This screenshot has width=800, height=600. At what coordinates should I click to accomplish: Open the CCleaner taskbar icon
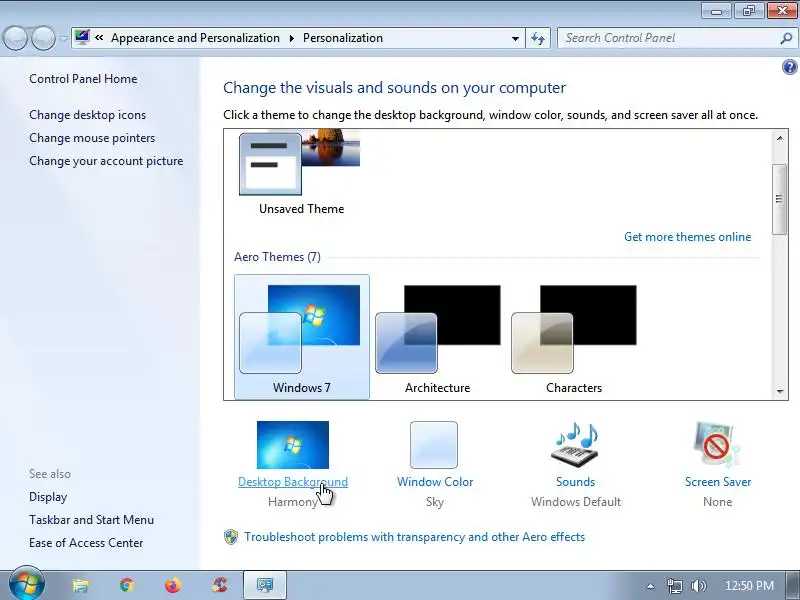(x=219, y=585)
